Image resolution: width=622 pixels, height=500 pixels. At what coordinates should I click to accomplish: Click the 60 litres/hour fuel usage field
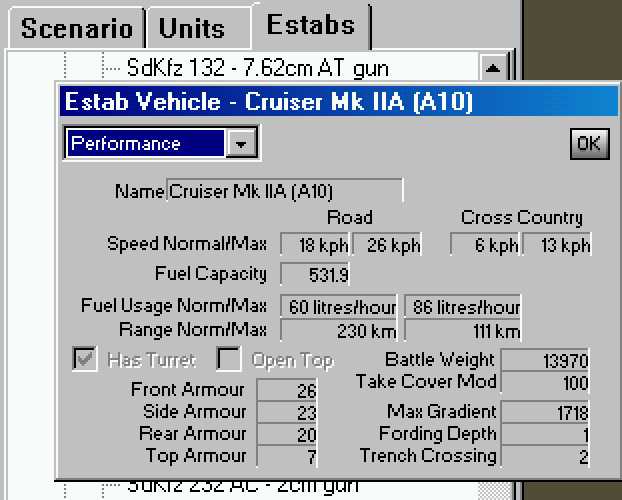pos(338,307)
